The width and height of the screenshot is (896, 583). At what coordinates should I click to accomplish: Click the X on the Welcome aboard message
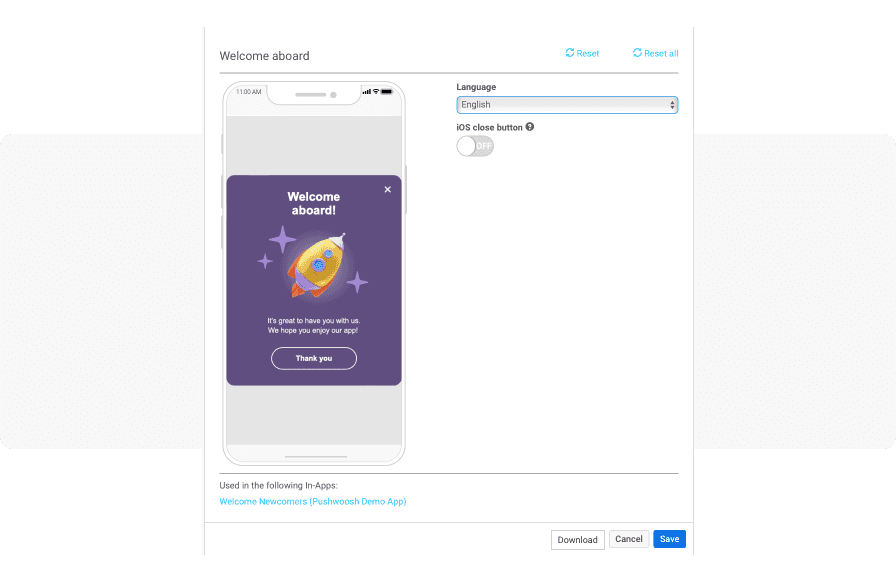pyautogui.click(x=387, y=189)
